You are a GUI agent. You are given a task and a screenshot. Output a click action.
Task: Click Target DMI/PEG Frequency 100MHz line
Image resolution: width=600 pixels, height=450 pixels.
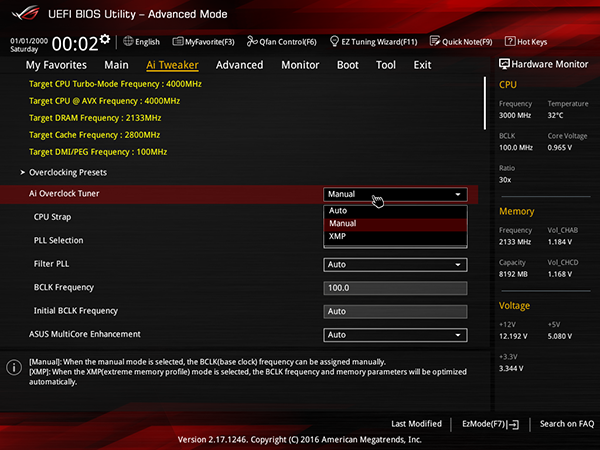click(98, 152)
